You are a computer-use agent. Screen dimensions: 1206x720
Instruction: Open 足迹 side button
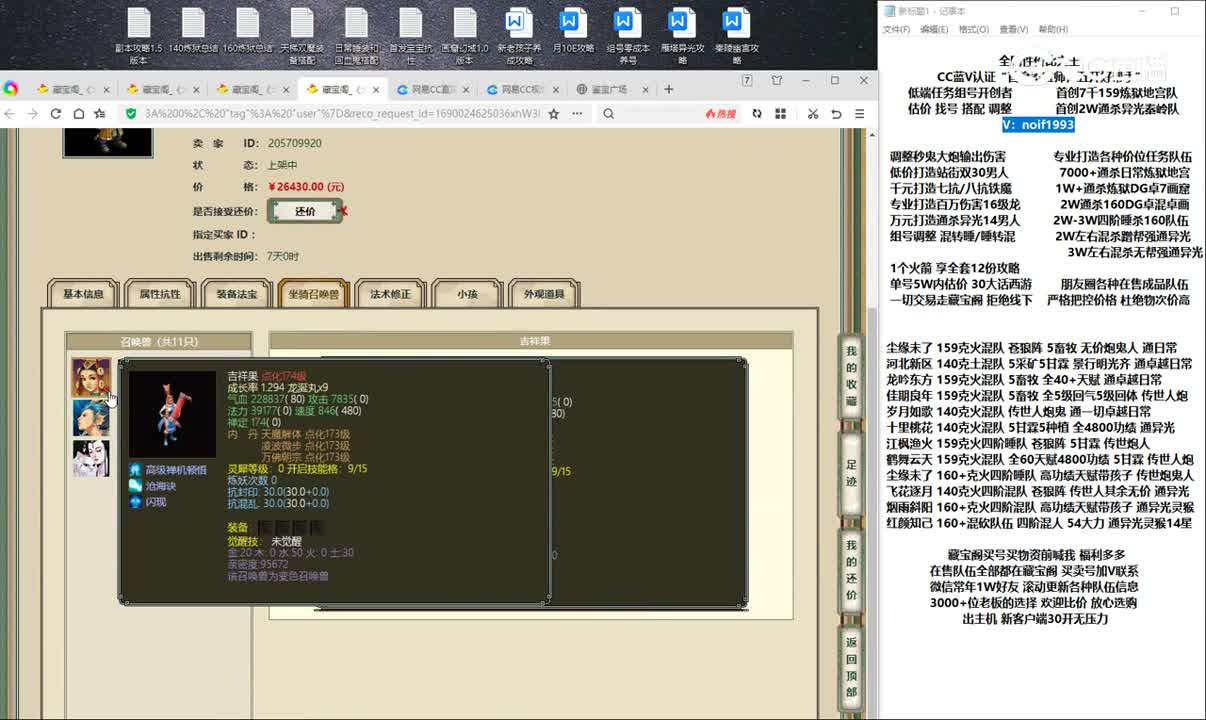coord(851,473)
